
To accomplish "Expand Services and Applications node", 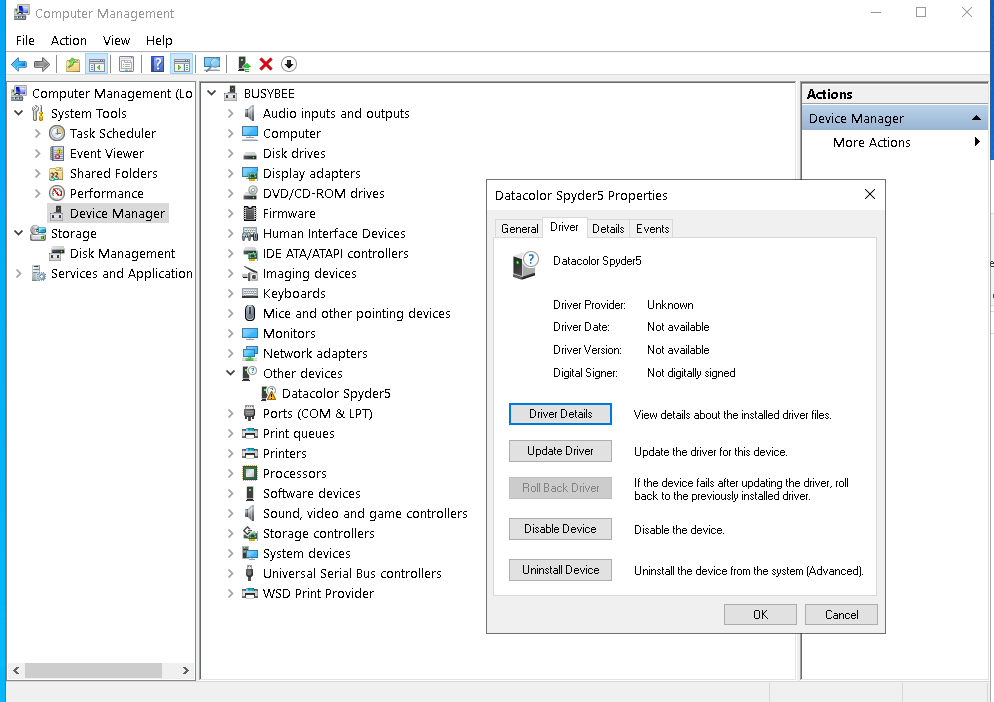I will (x=18, y=273).
